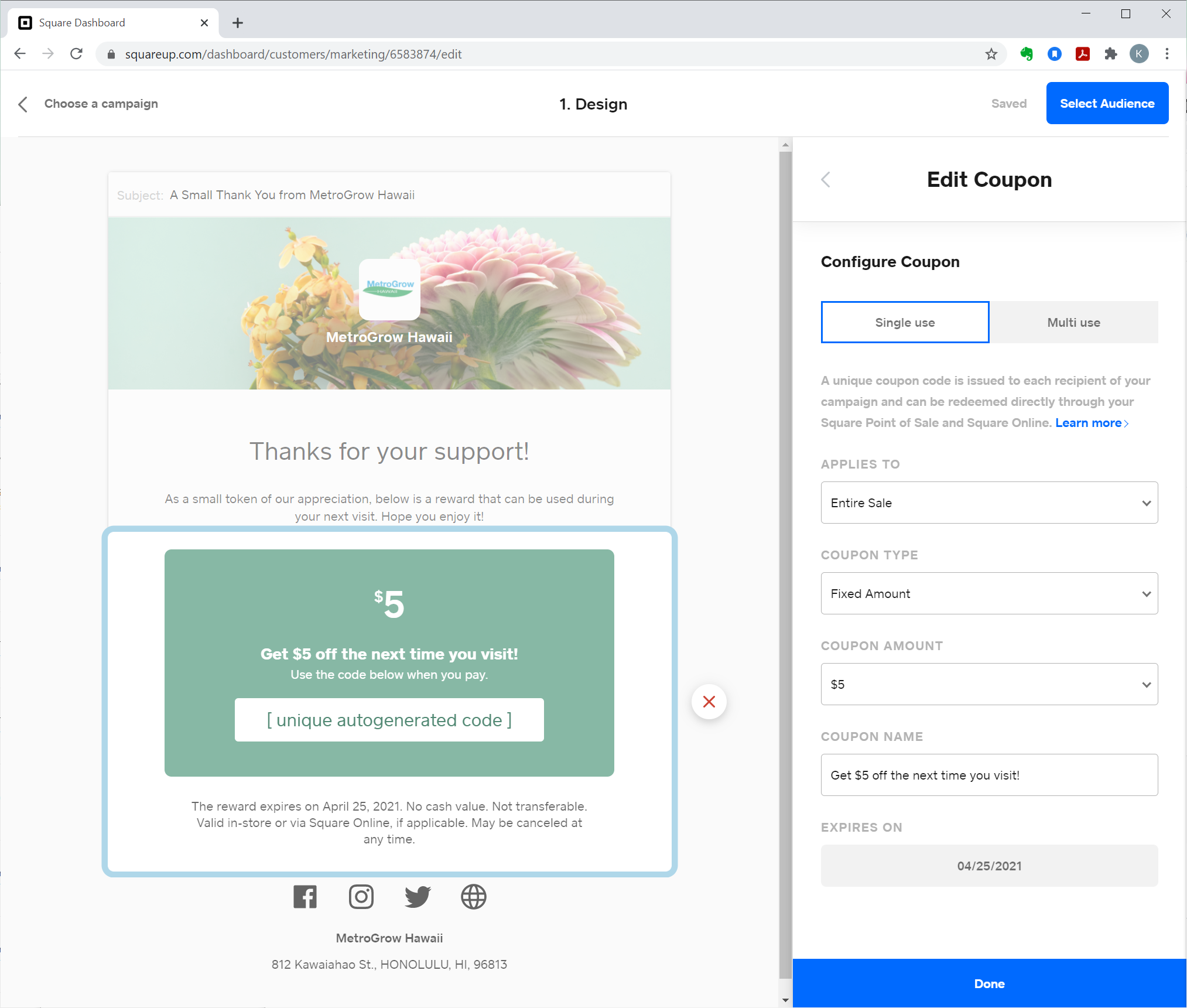Click the browser favorites star icon
Image resolution: width=1187 pixels, height=1008 pixels.
point(992,54)
